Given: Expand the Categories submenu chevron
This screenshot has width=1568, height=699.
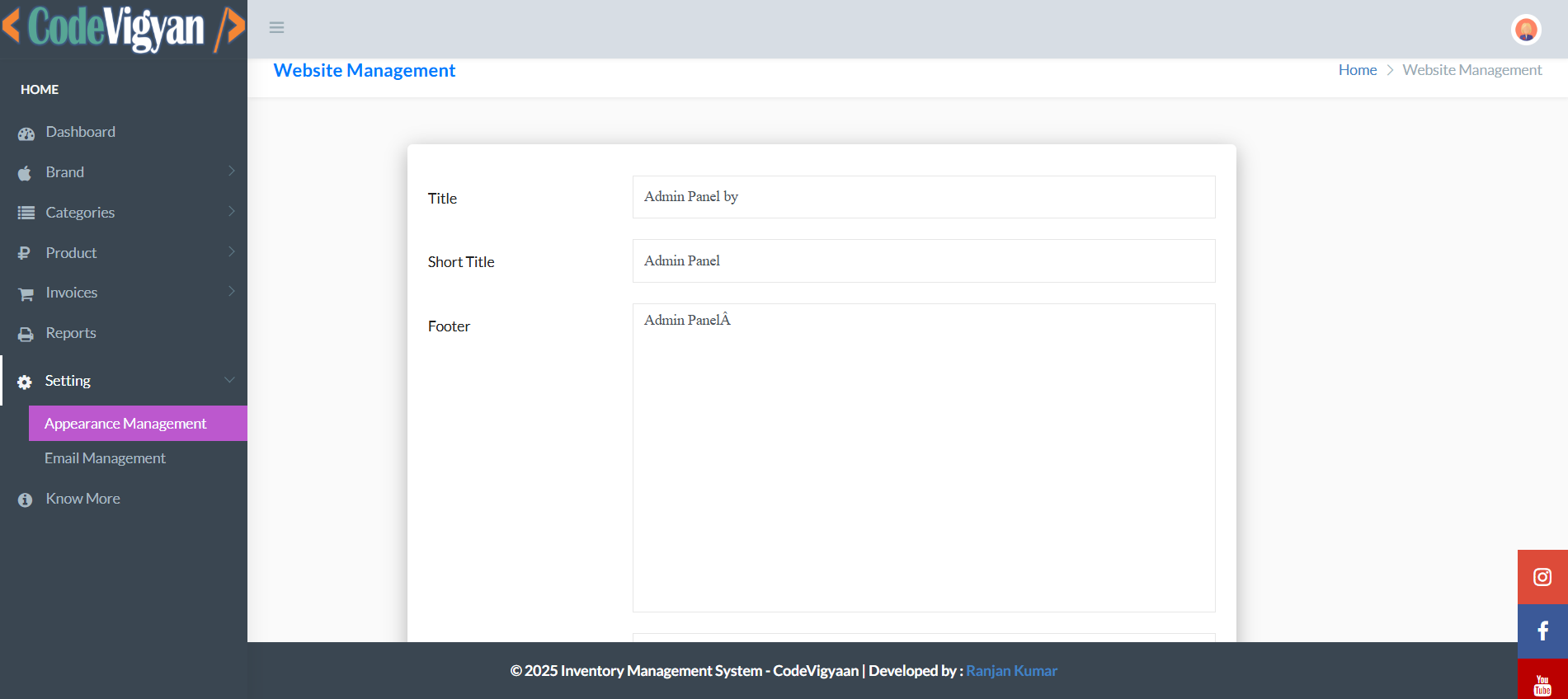Looking at the screenshot, I should tap(231, 212).
